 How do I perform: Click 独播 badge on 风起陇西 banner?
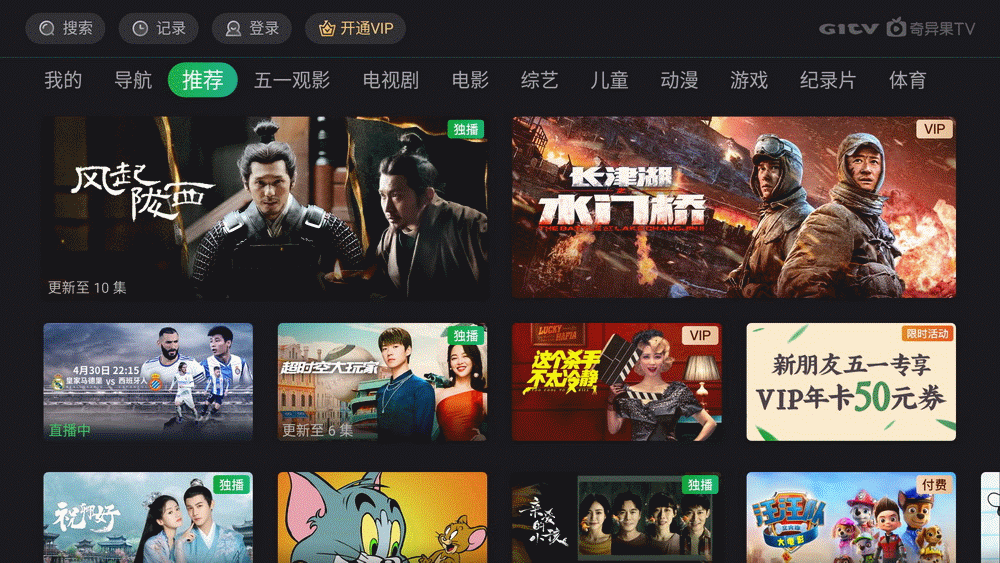pos(466,129)
